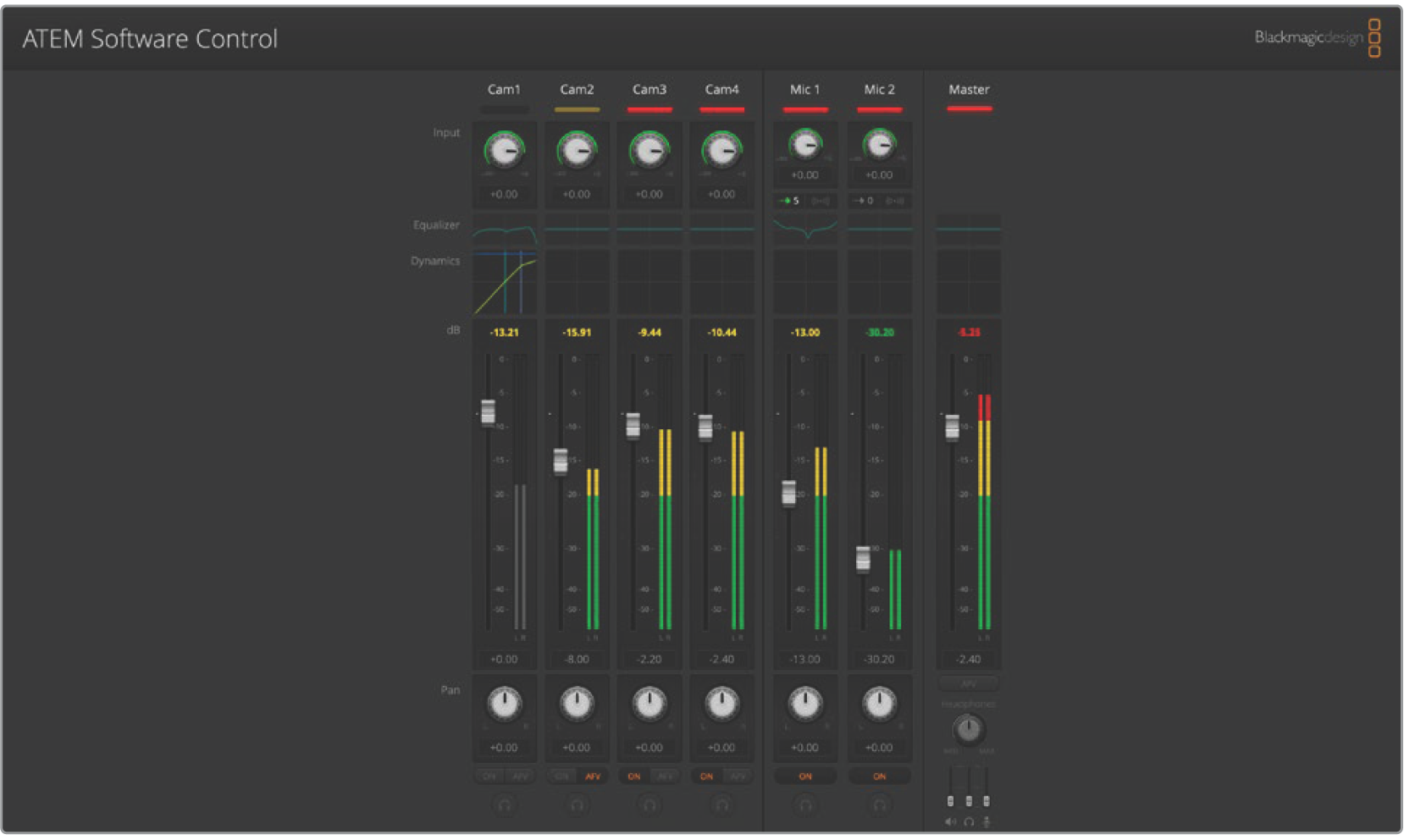This screenshot has height=840, width=1404.
Task: Click the Mic 2 headphones icon
Action: click(x=880, y=805)
